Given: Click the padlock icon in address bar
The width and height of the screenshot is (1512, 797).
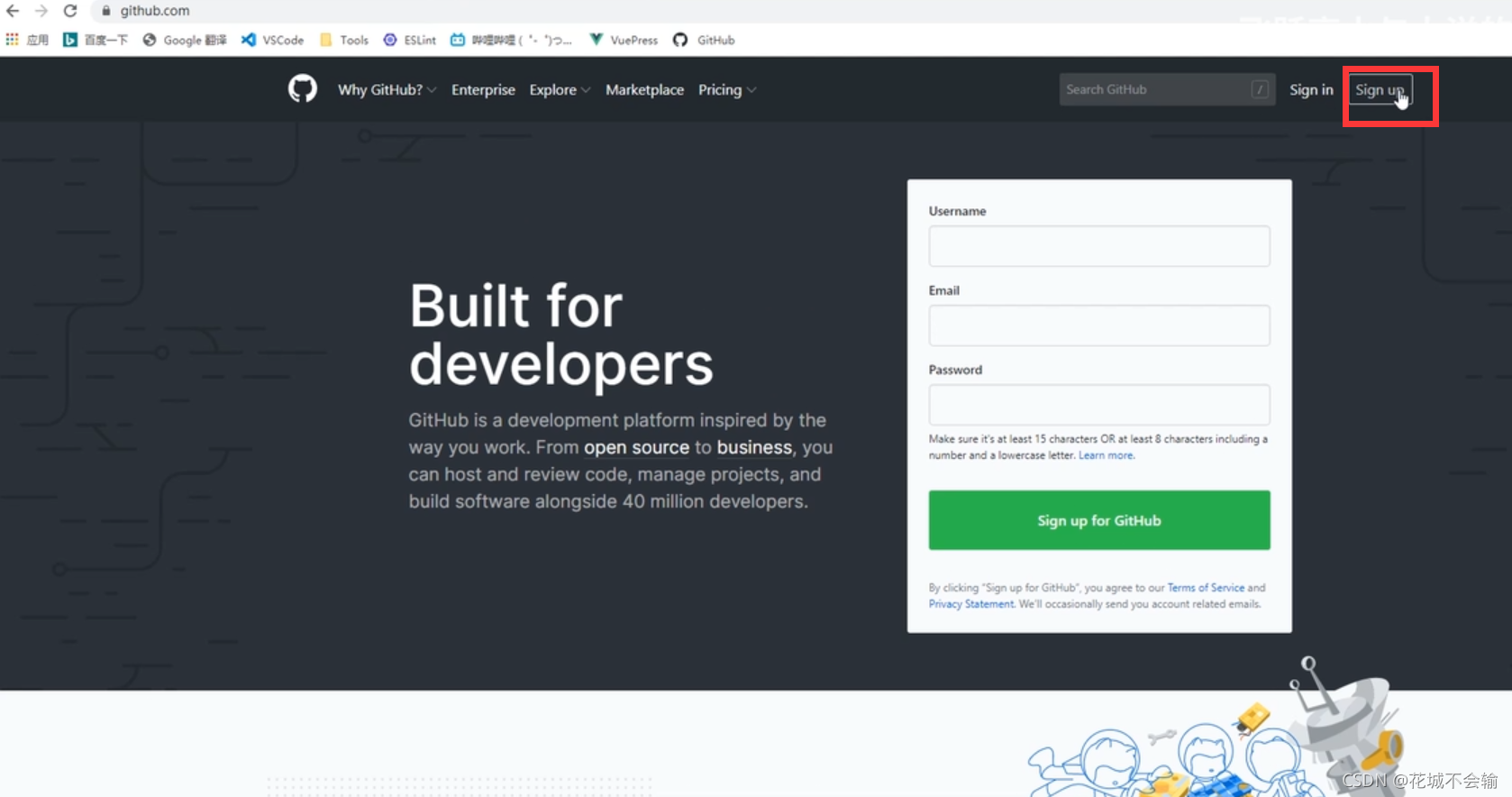Looking at the screenshot, I should tap(106, 11).
